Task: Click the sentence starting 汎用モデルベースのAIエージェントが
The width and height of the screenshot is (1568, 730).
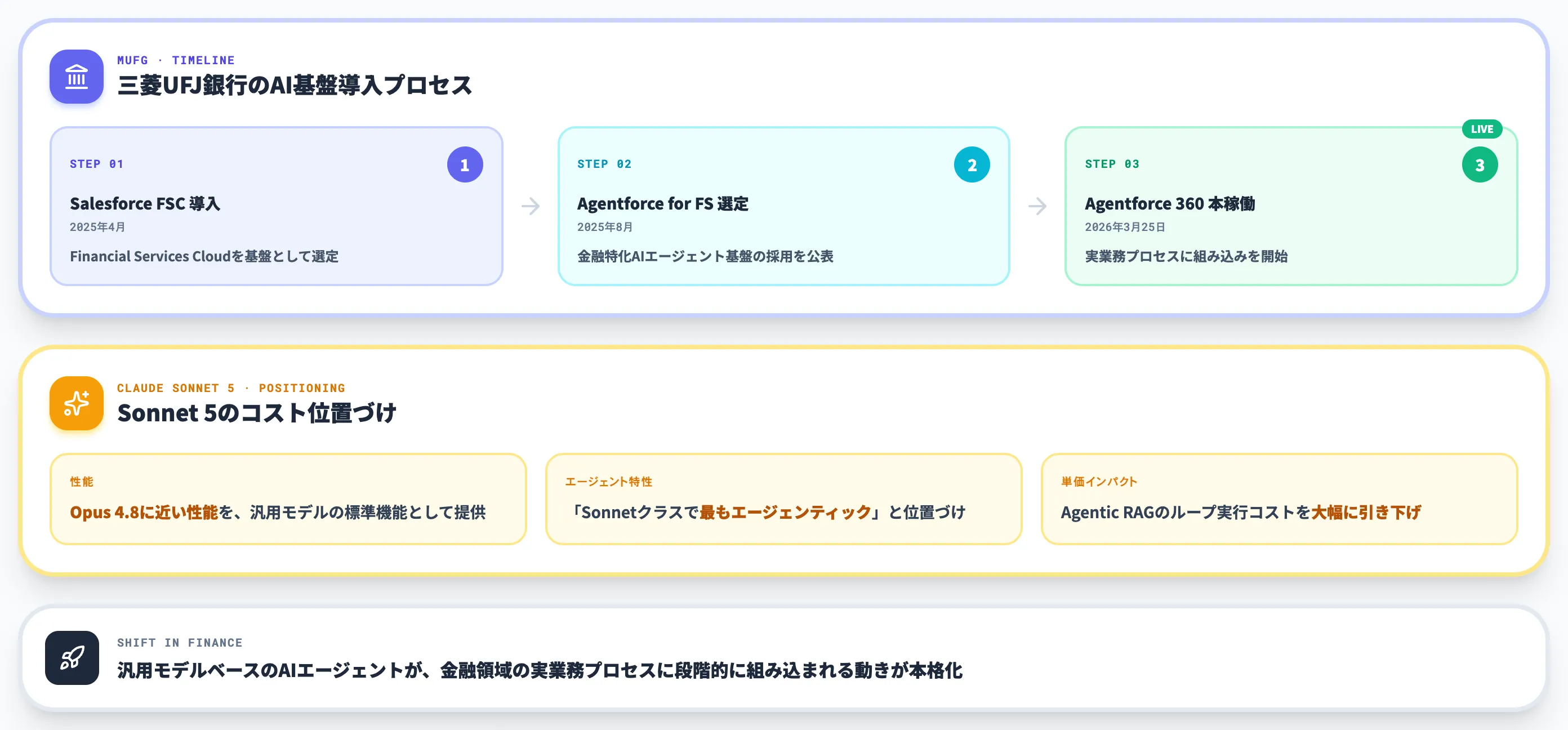Action: click(x=540, y=670)
